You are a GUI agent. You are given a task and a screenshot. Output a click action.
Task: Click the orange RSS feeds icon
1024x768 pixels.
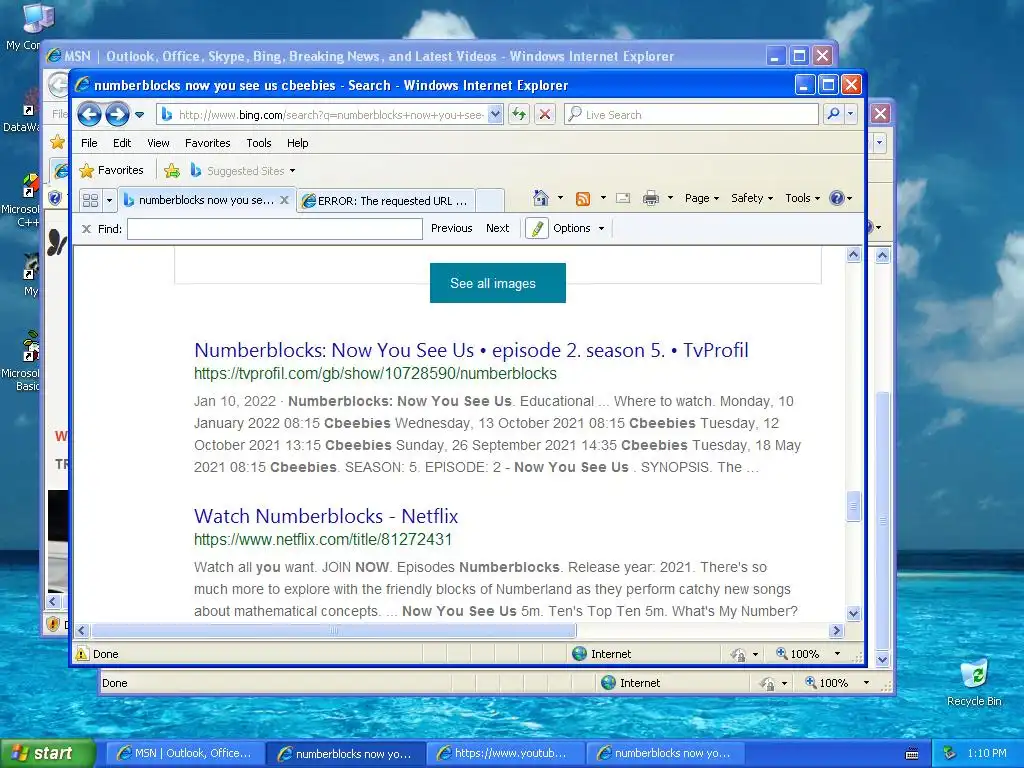pos(583,199)
